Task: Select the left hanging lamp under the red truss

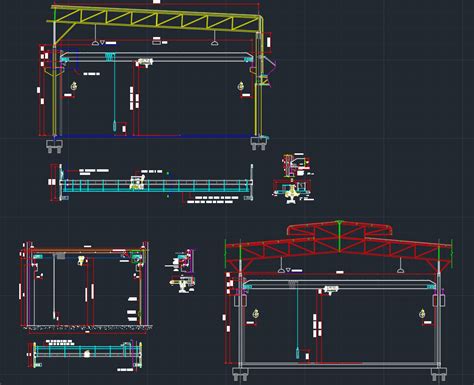Action: tap(282, 265)
